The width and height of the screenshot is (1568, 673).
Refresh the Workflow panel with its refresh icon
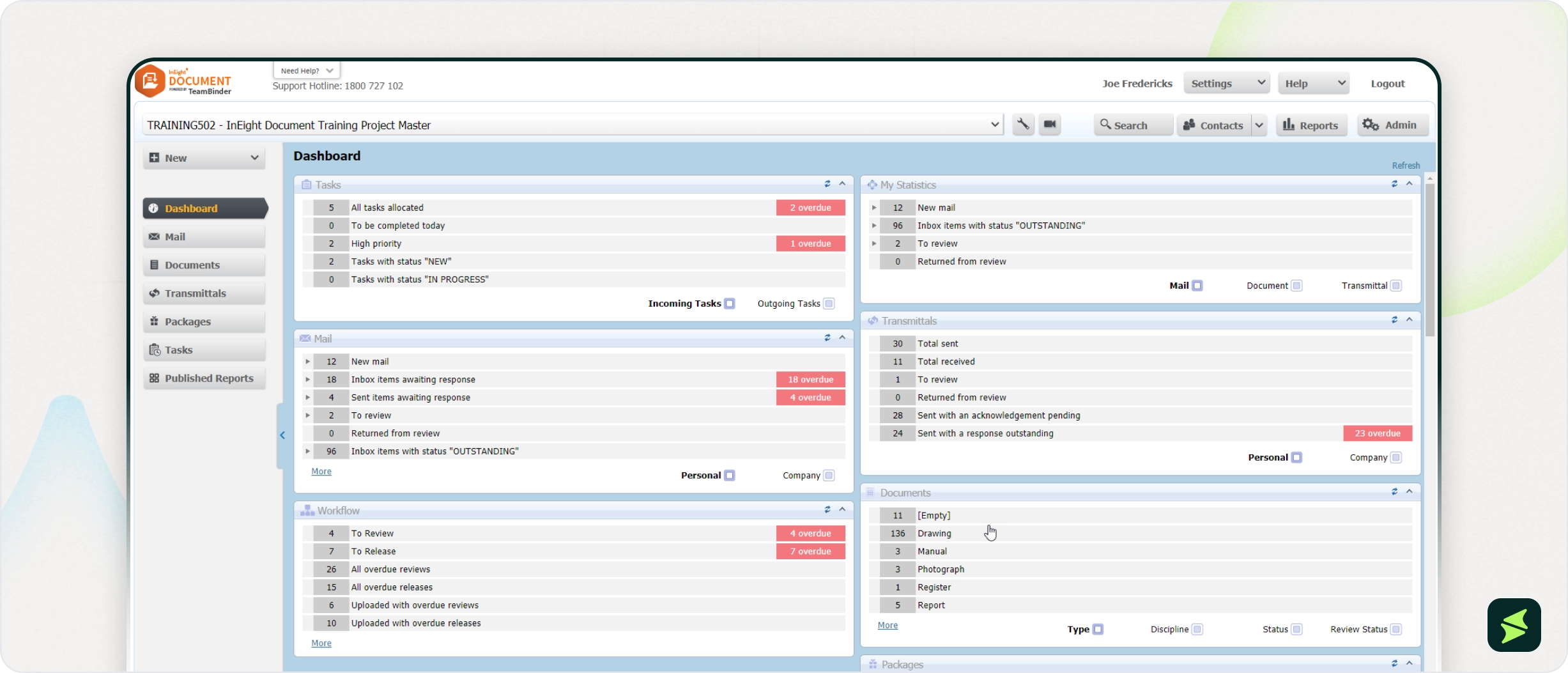pyautogui.click(x=827, y=509)
